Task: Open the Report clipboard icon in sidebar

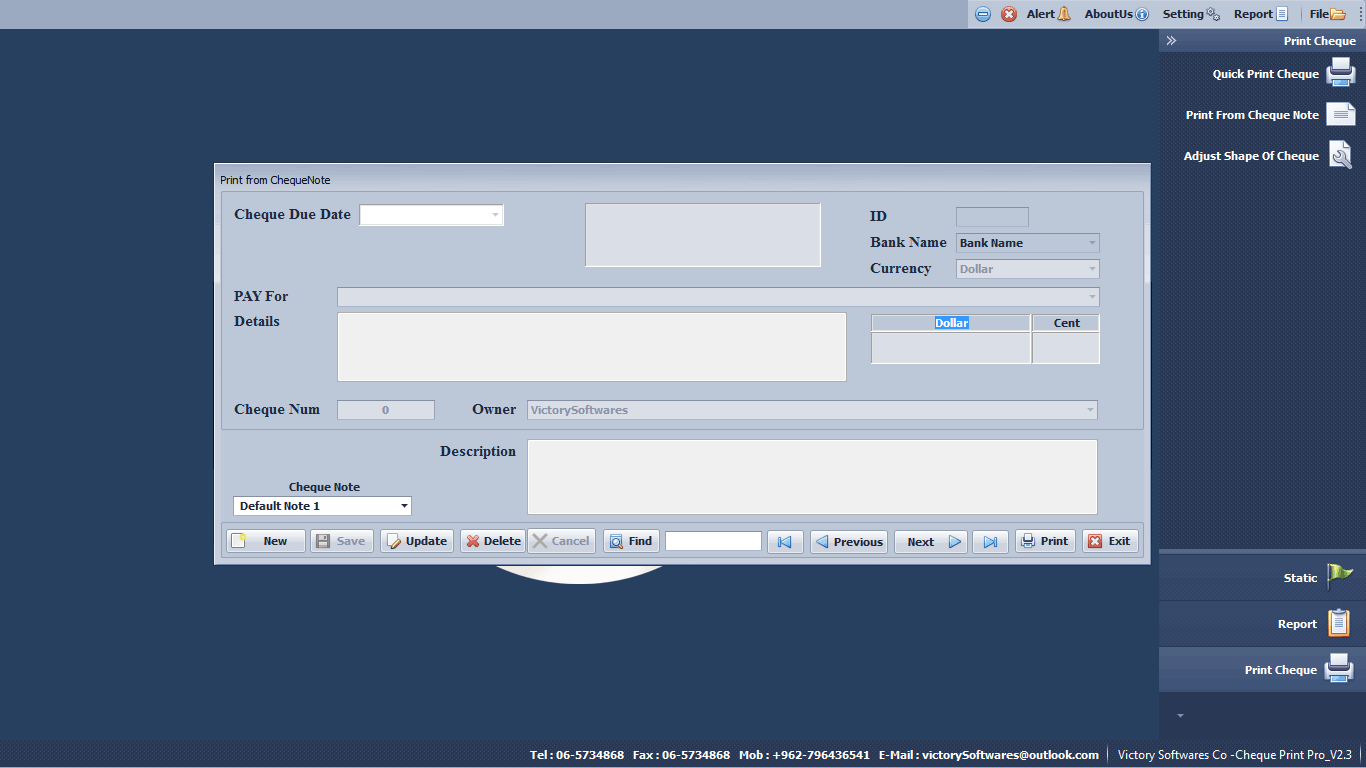Action: (1339, 623)
